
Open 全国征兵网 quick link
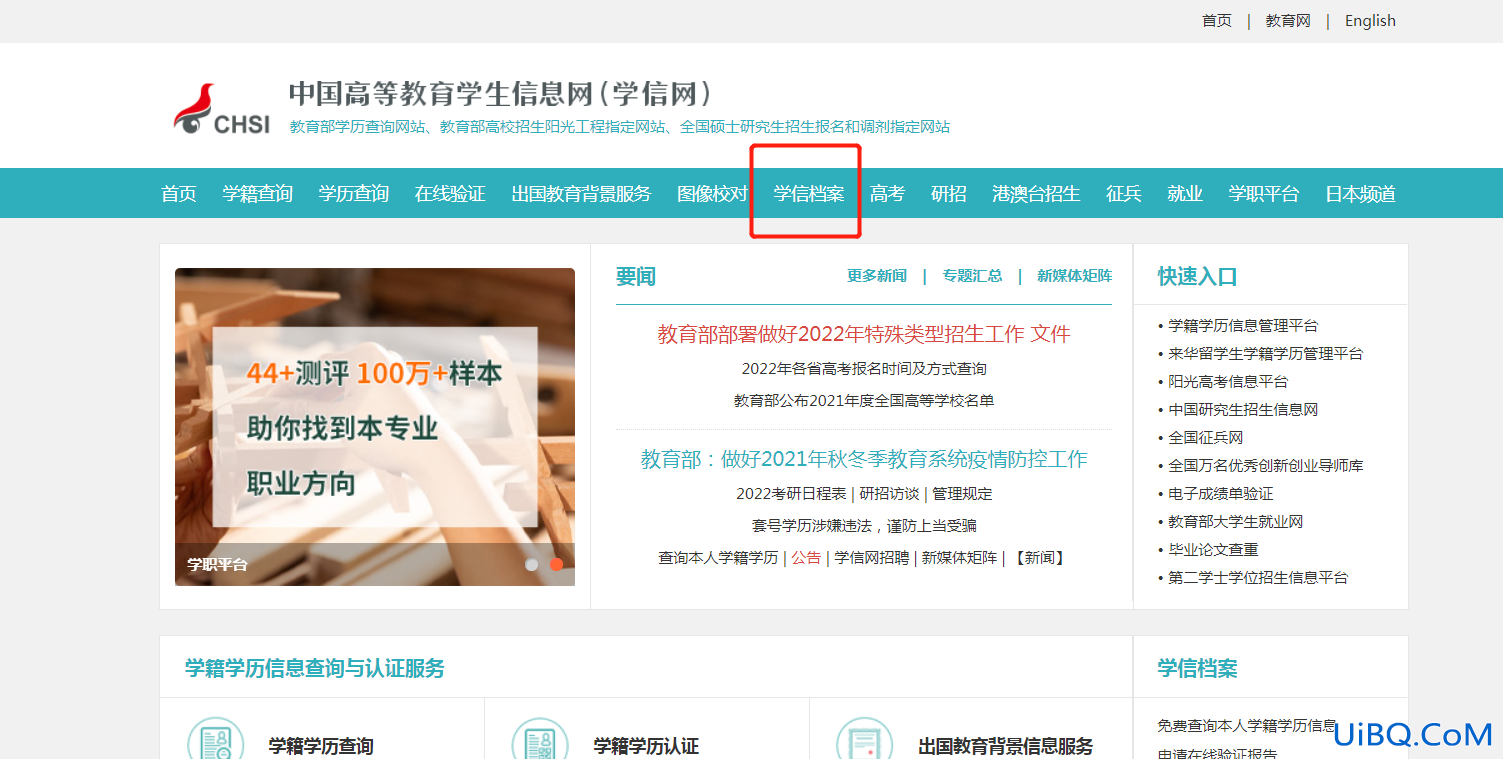click(x=1206, y=438)
